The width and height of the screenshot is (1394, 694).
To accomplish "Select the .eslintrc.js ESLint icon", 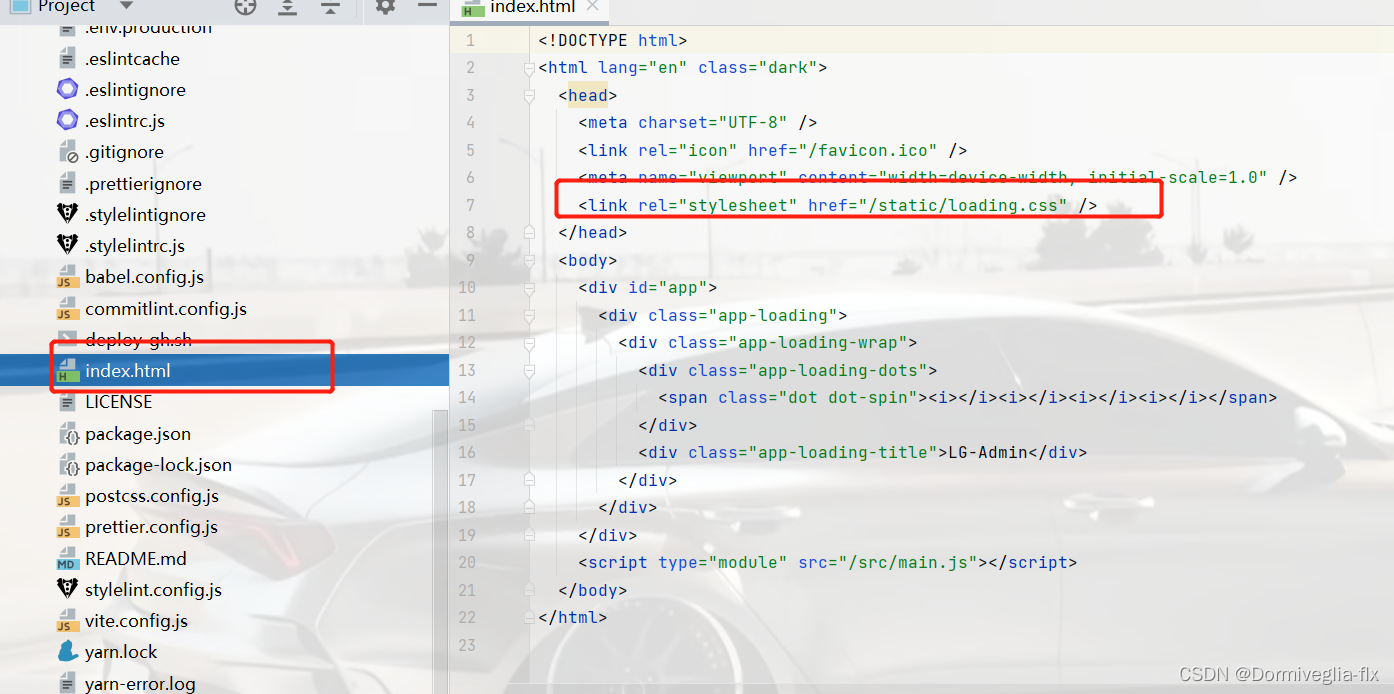I will tap(67, 120).
